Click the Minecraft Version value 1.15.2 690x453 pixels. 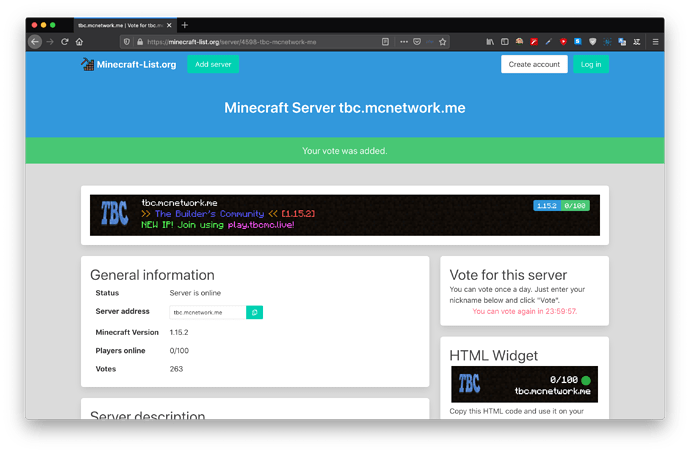tap(179, 332)
